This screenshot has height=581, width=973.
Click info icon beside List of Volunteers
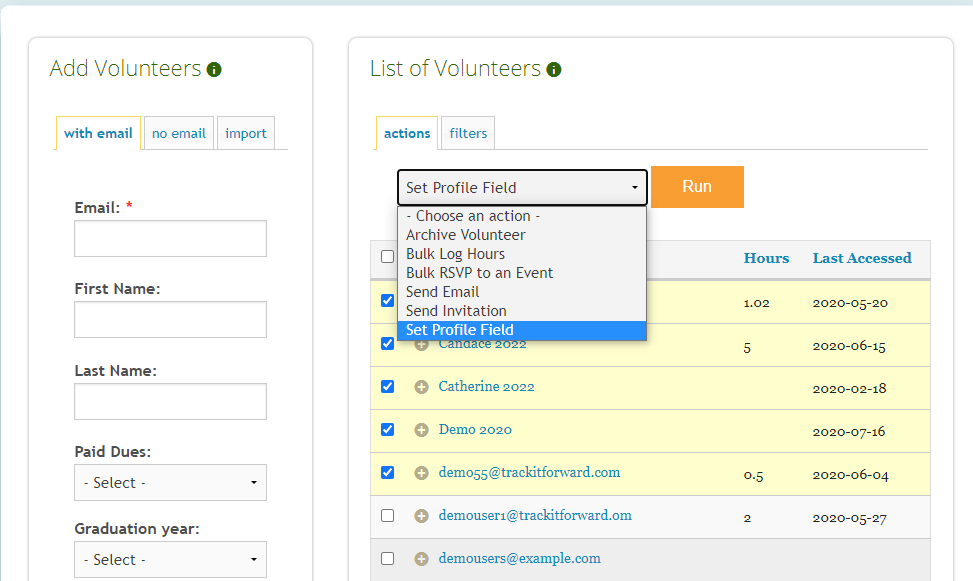point(554,70)
